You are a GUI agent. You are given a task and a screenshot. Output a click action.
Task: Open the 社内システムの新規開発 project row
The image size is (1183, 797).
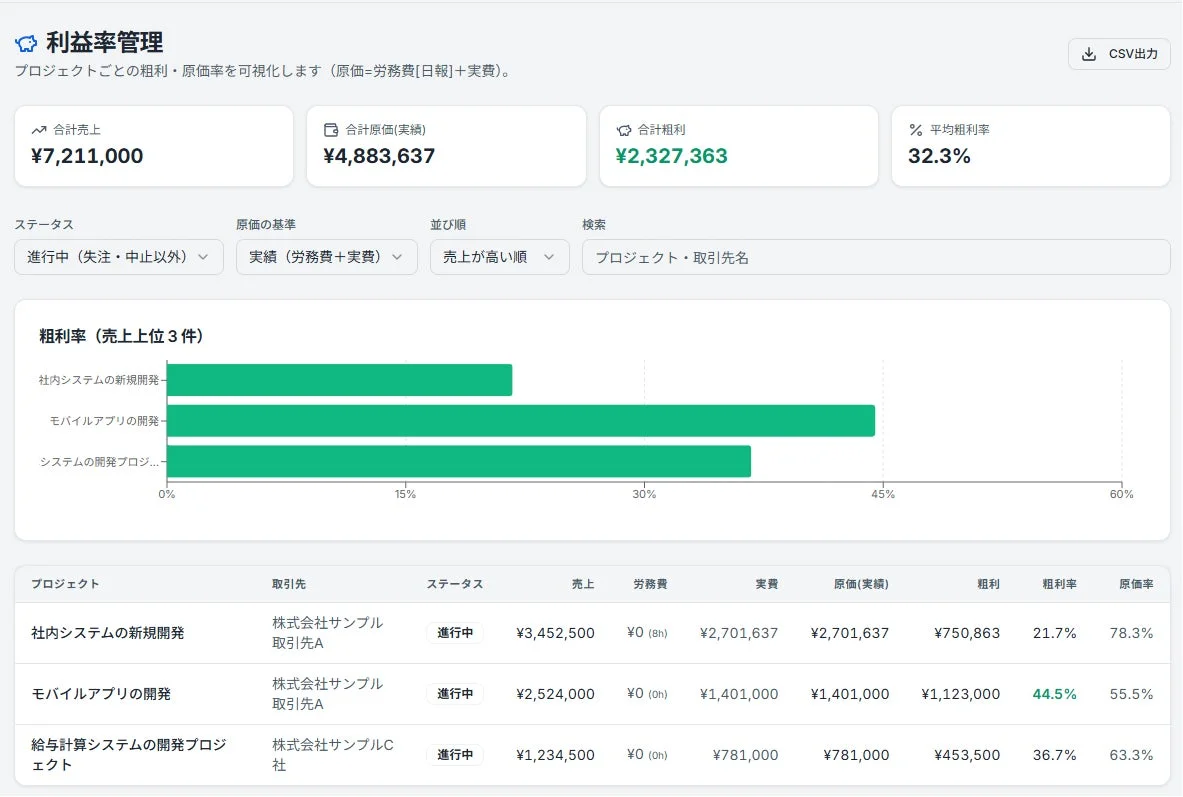pyautogui.click(x=592, y=633)
